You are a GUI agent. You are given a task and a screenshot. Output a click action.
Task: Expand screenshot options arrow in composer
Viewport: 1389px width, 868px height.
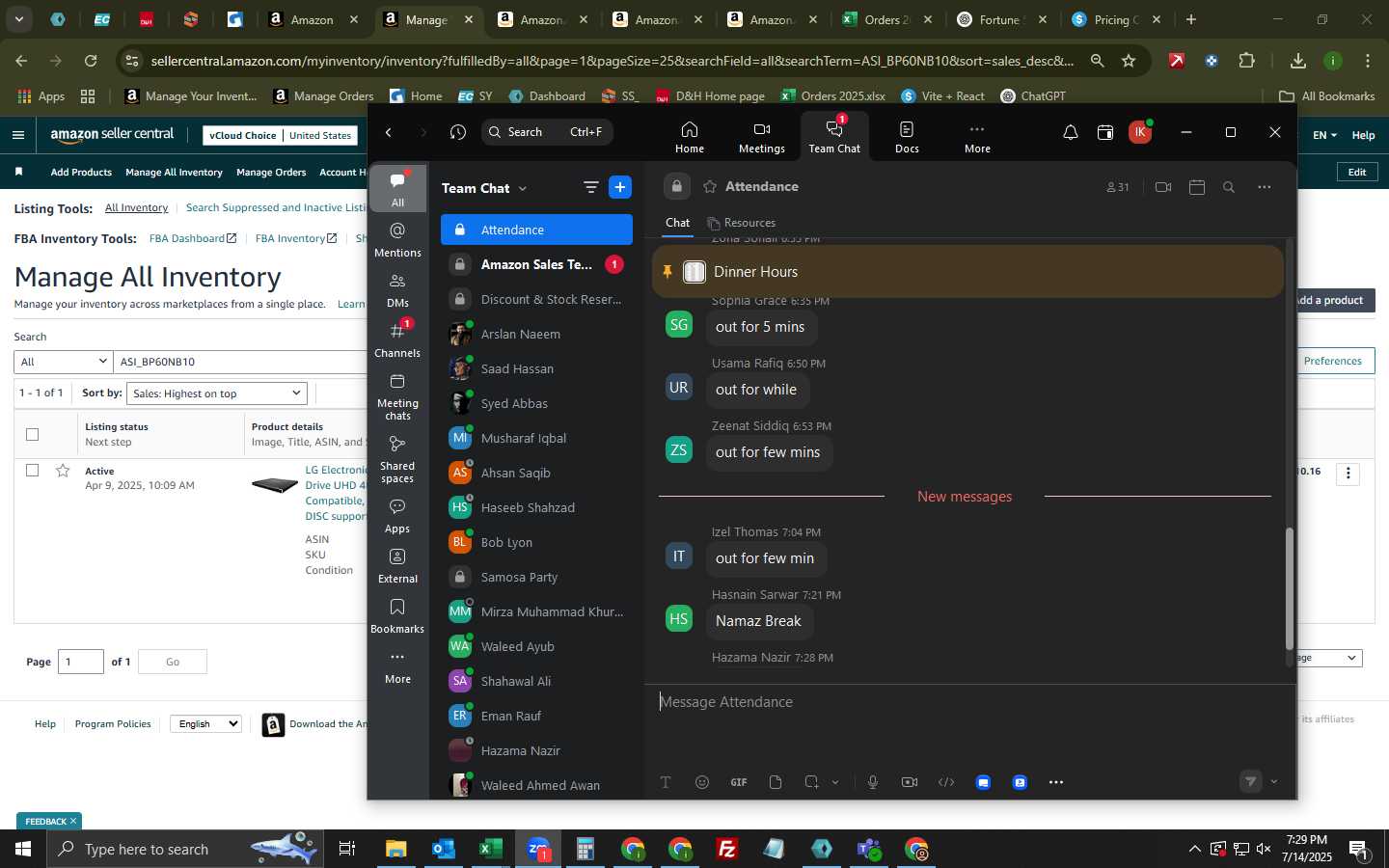[835, 782]
